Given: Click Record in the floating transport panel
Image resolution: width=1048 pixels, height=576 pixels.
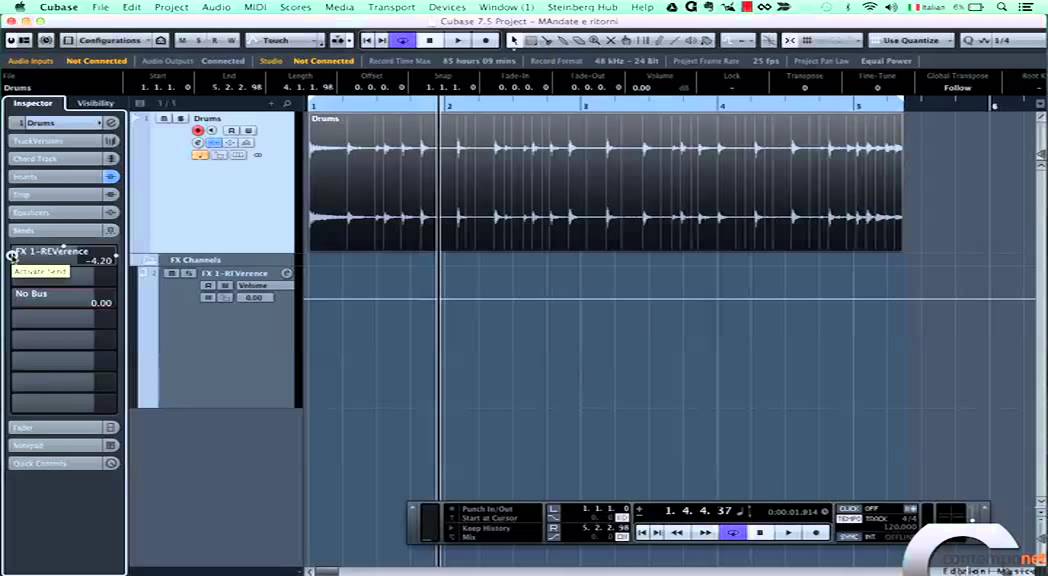Looking at the screenshot, I should (816, 533).
